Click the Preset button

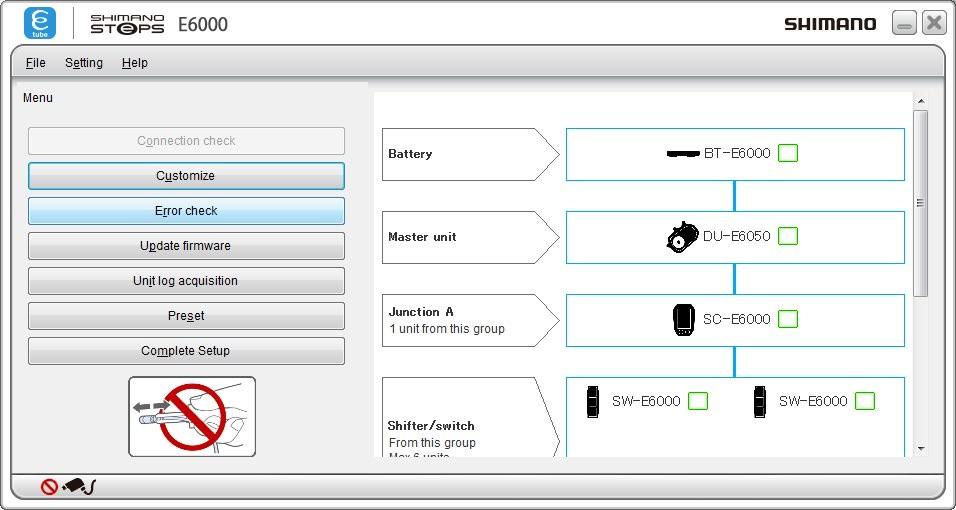[x=186, y=316]
